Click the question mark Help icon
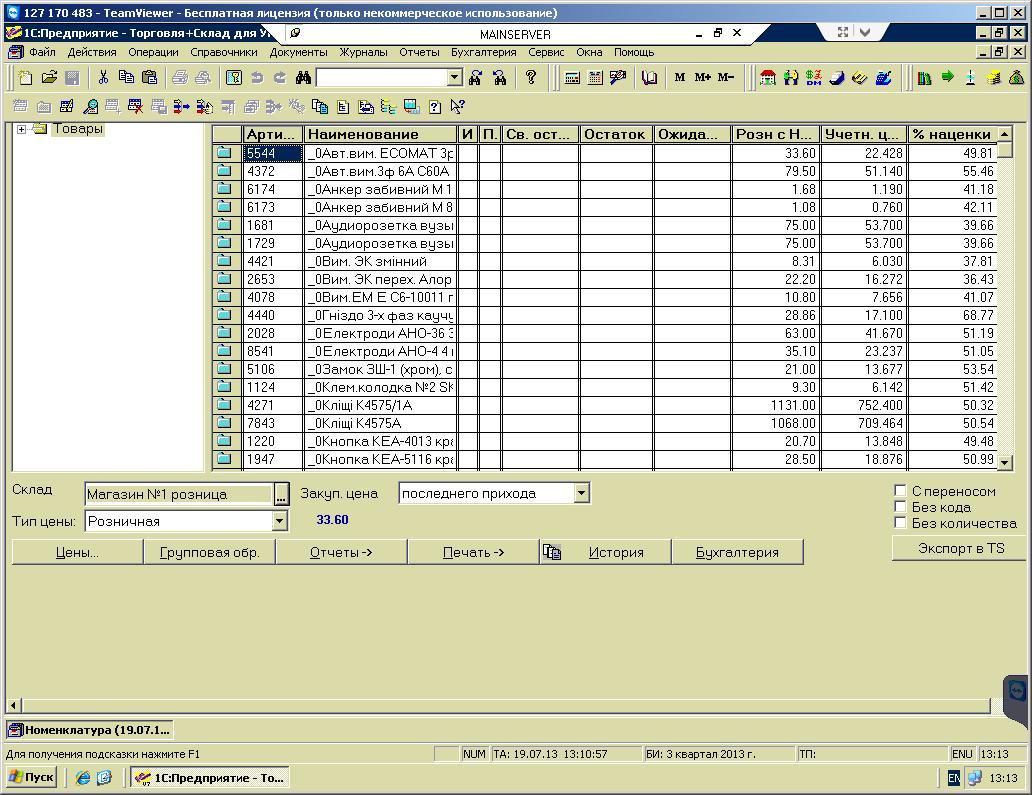The image size is (1032, 795). point(530,78)
